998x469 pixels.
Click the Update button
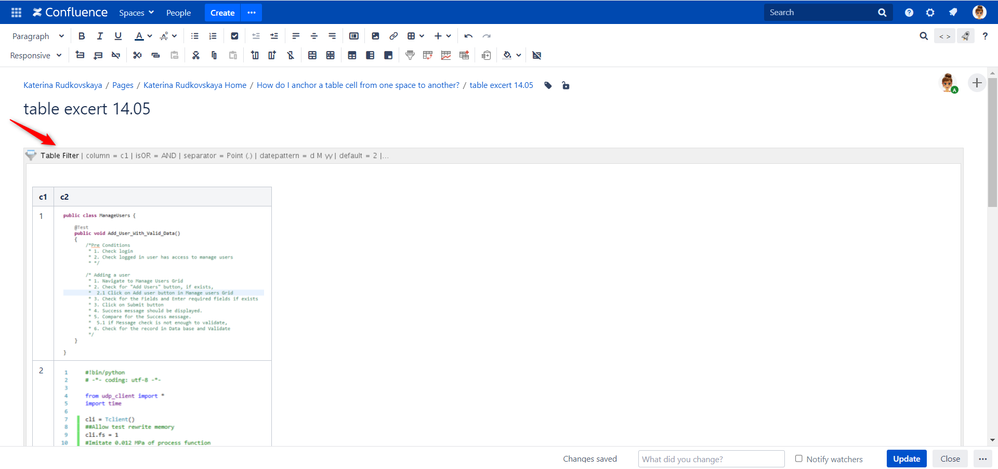(906, 459)
